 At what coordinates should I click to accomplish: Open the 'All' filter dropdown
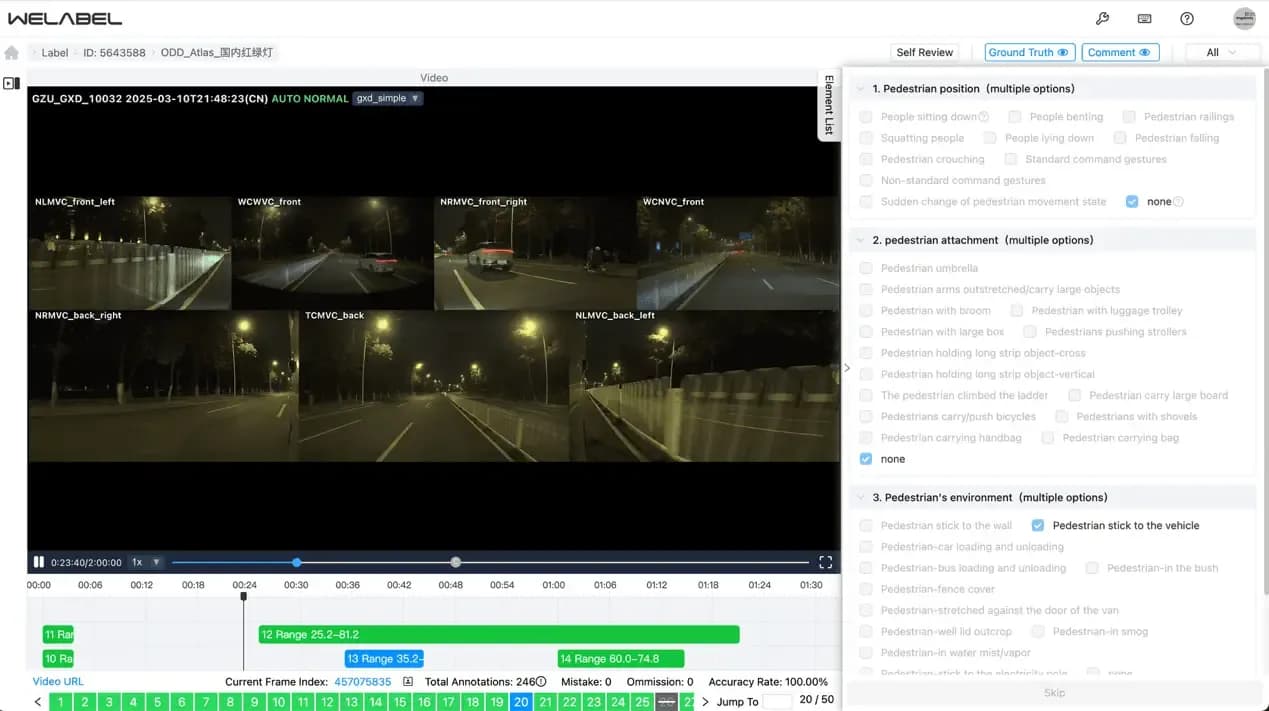(x=1221, y=52)
